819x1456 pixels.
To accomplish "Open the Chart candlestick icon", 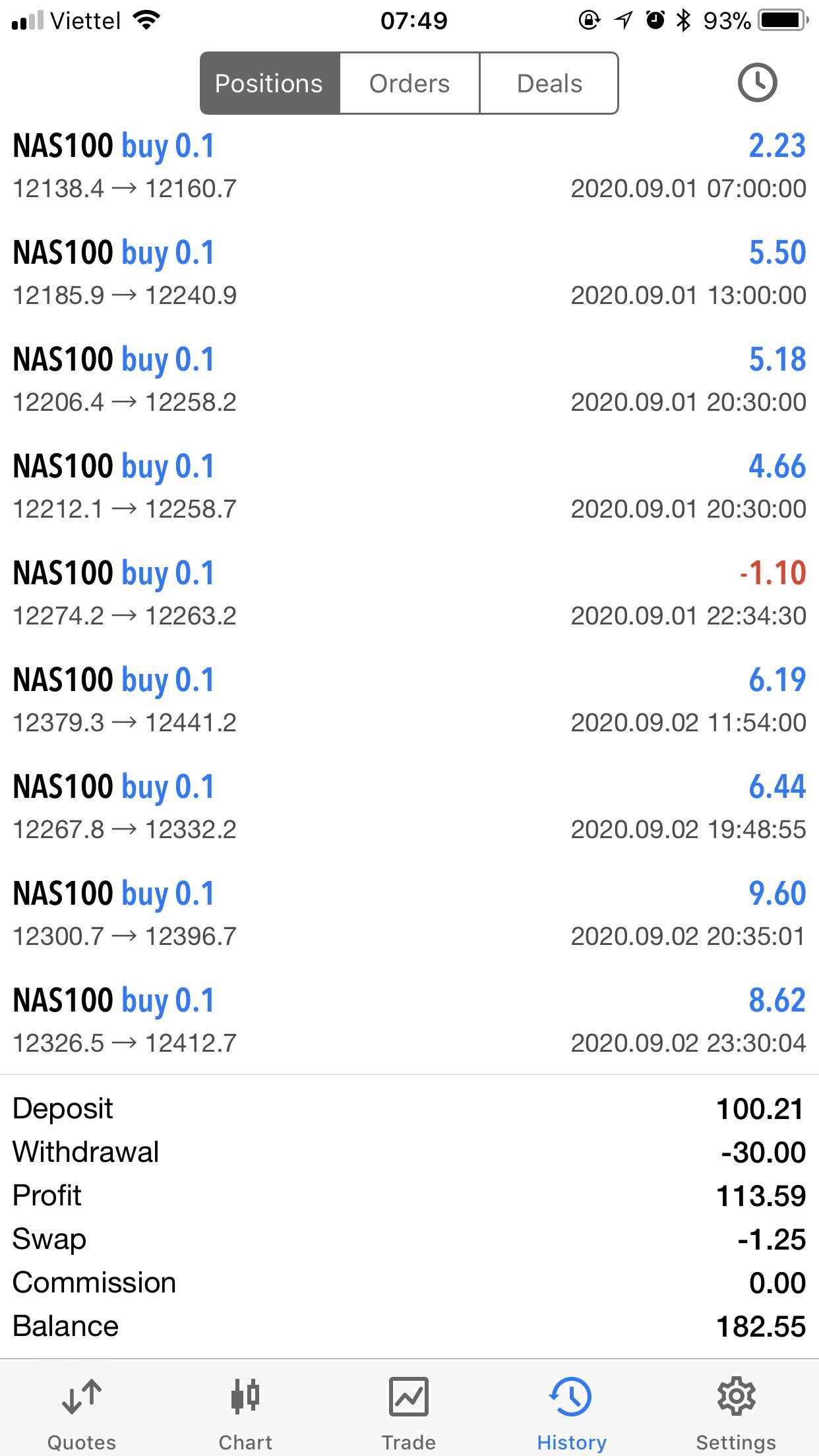I will tap(245, 1396).
